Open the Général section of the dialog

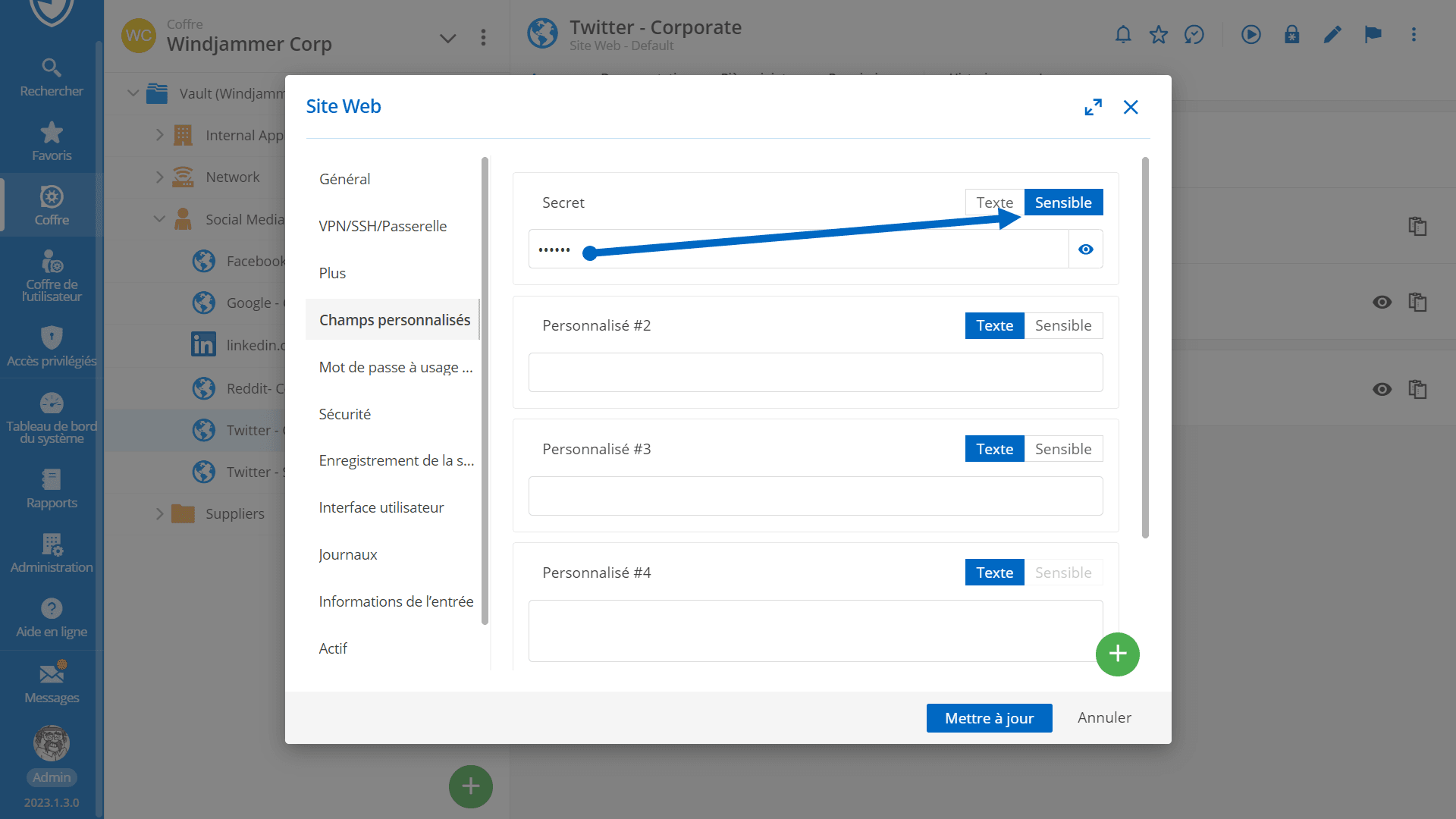point(344,179)
